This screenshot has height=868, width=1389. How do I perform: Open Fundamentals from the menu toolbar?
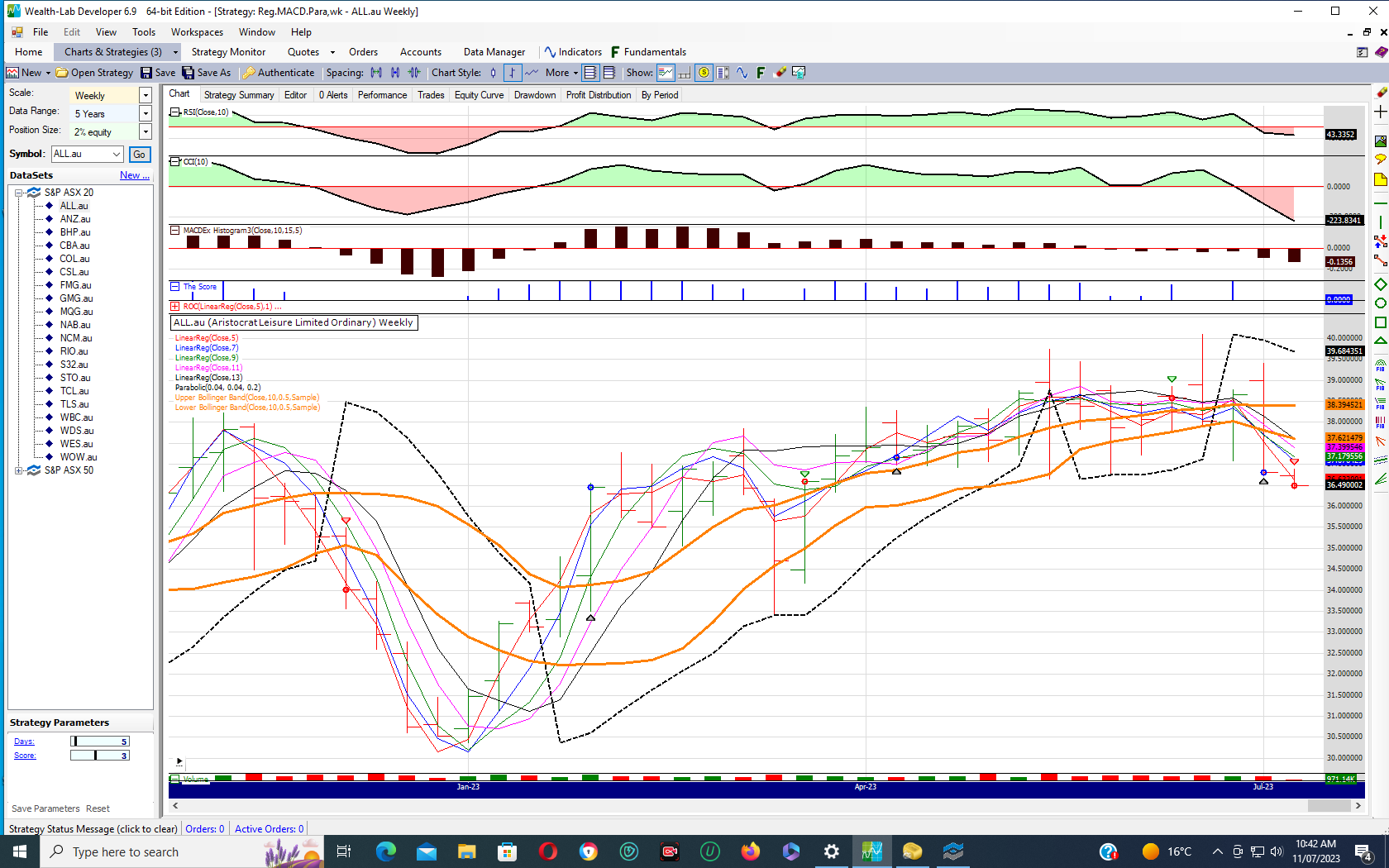coord(648,52)
